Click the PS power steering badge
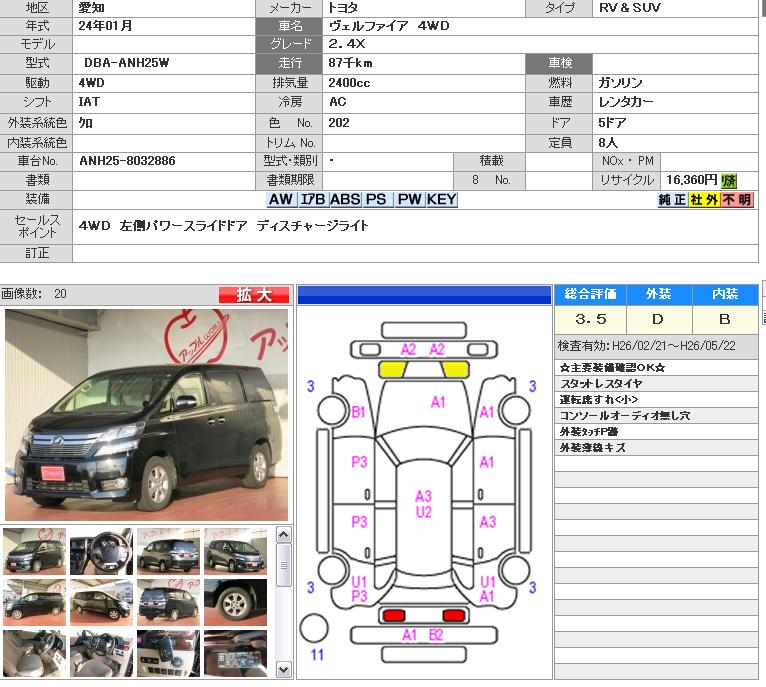 [376, 199]
